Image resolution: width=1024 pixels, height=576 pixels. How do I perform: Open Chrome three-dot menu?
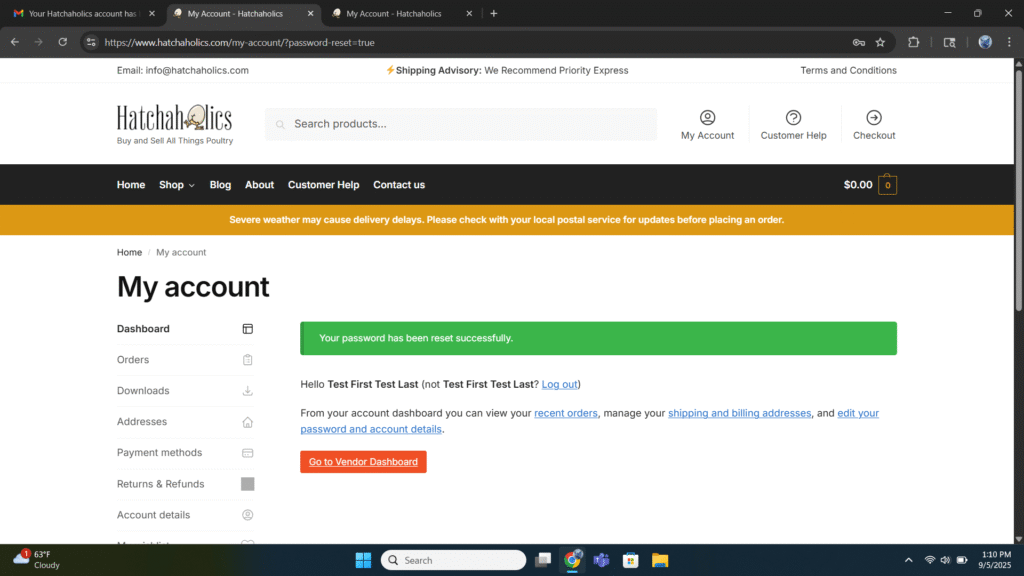tap(1009, 42)
